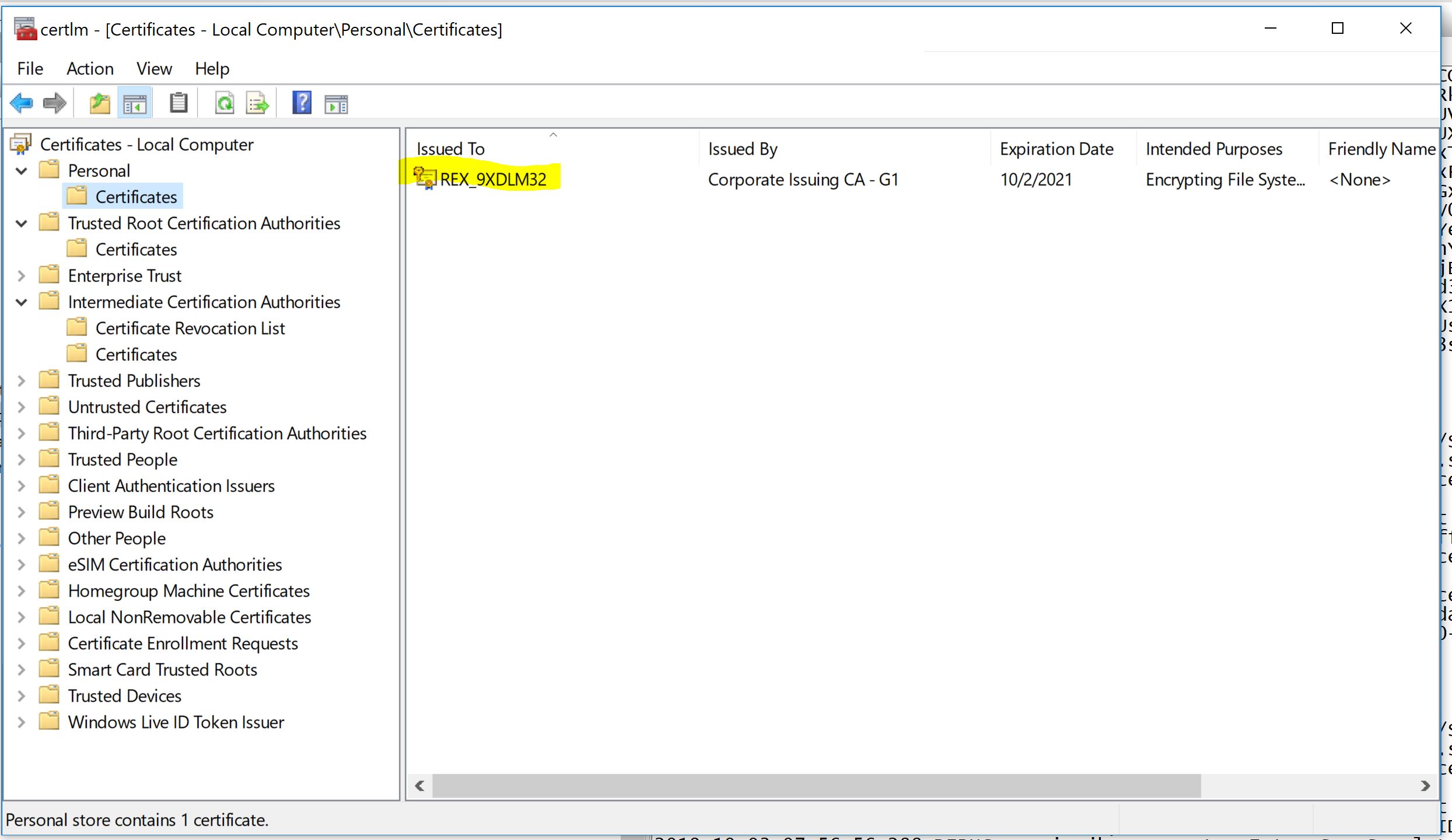Click the Certificate Enrollment Requests folder
This screenshot has width=1452, height=840.
184,643
